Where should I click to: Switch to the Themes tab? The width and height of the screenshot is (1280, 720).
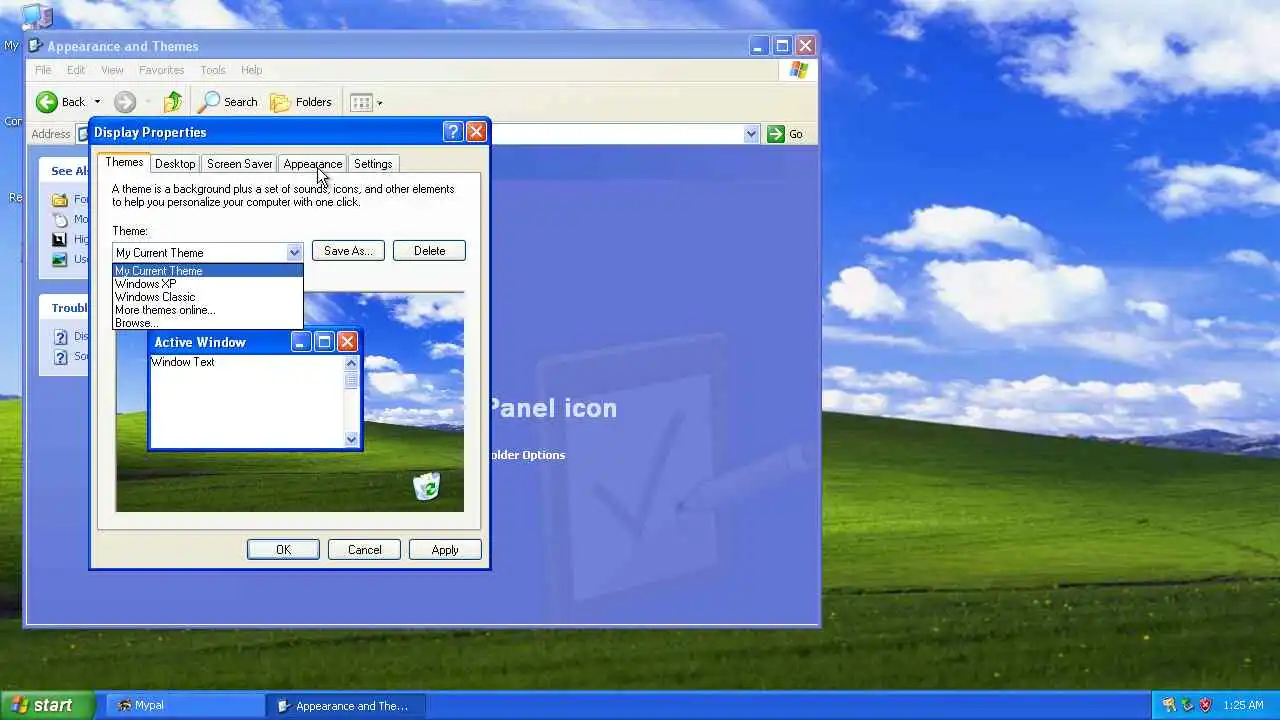124,162
